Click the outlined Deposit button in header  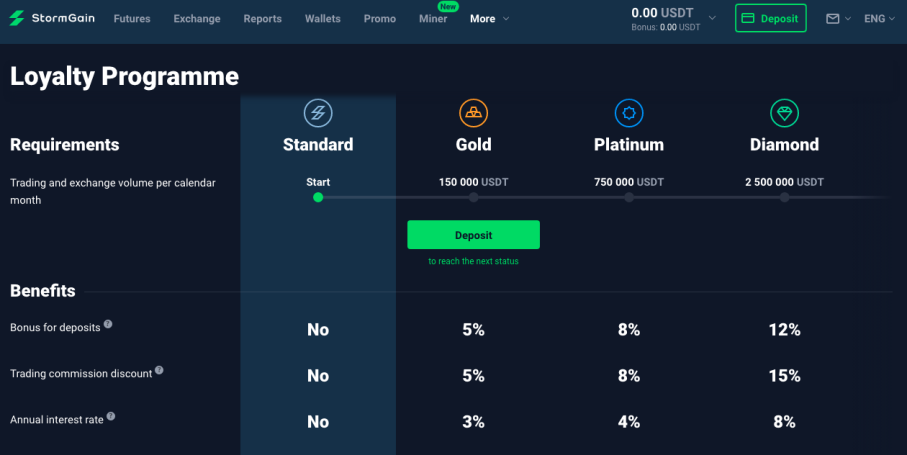click(x=770, y=18)
